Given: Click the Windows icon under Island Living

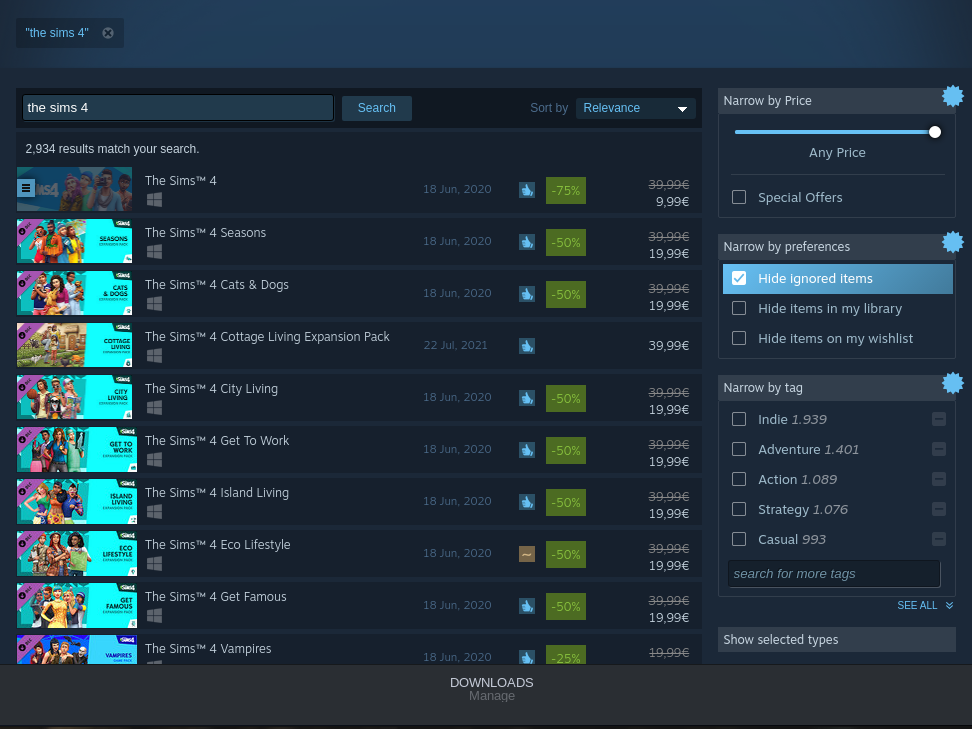Looking at the screenshot, I should click(154, 512).
